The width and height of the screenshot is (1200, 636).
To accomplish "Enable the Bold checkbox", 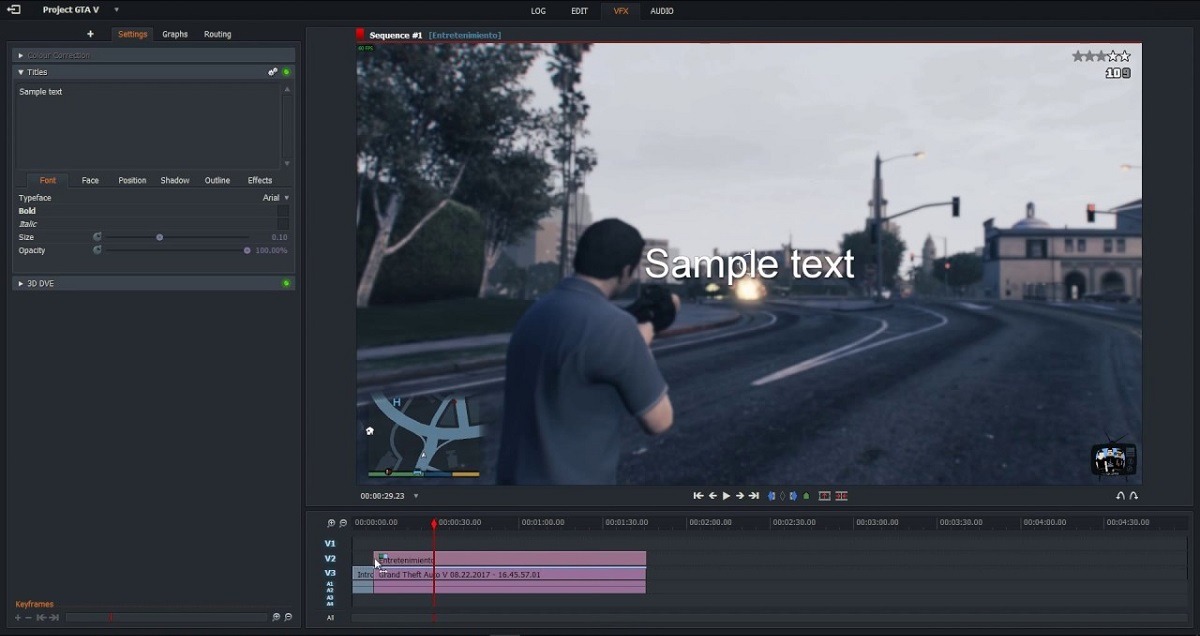I will (x=283, y=211).
